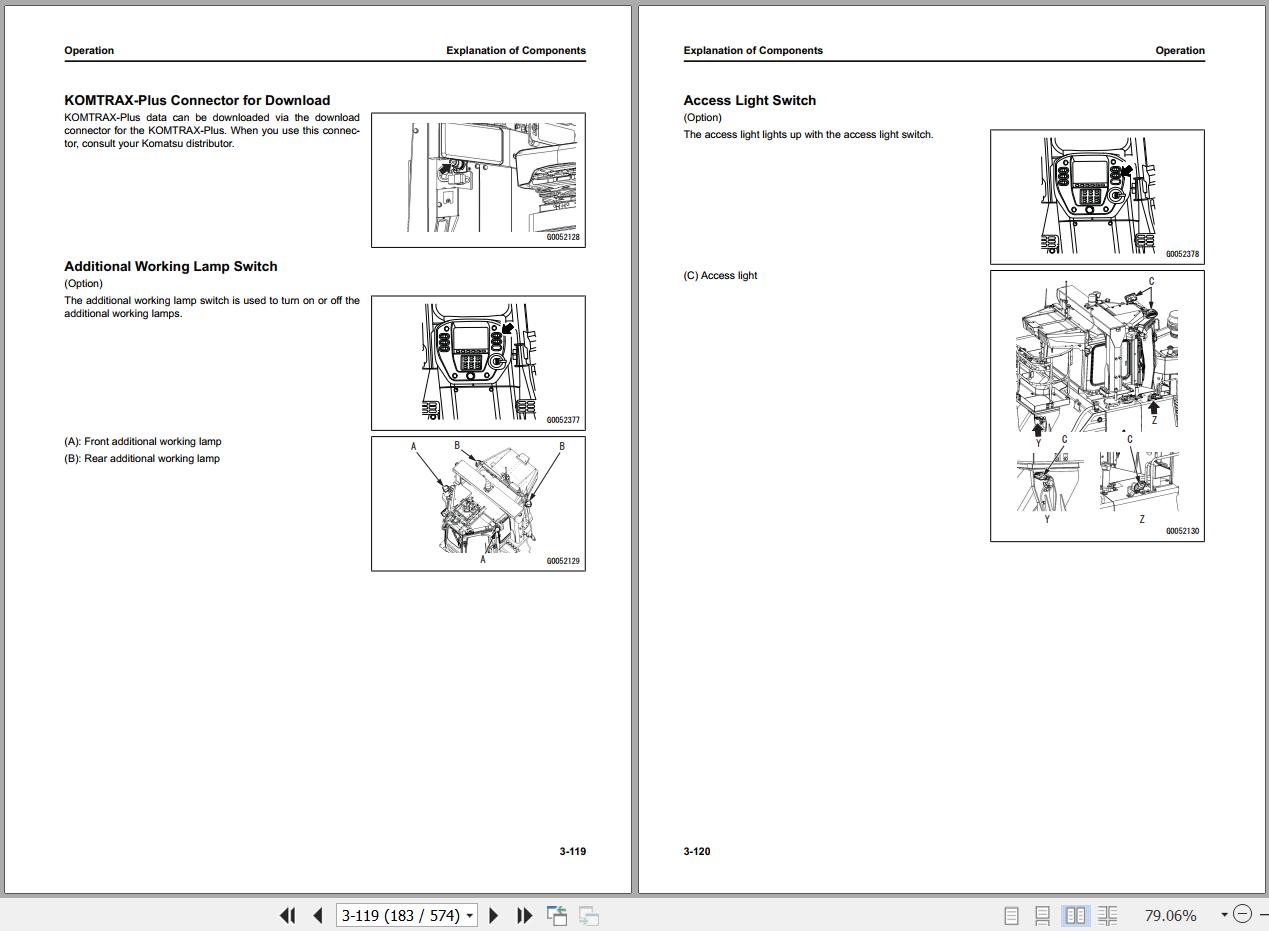
Task: Click the access light location diagram
Action: coord(1097,406)
